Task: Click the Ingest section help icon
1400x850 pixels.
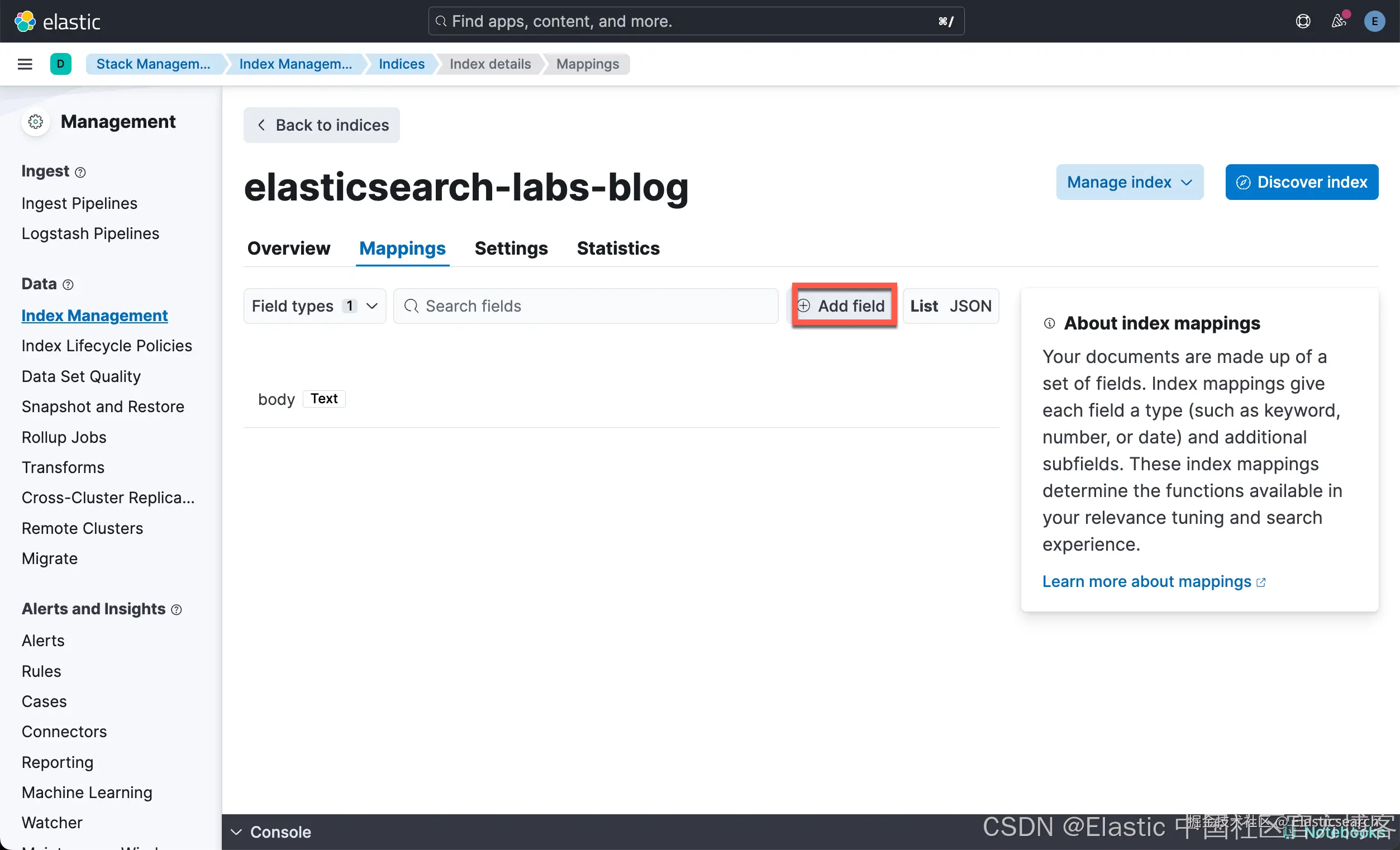Action: (x=80, y=172)
